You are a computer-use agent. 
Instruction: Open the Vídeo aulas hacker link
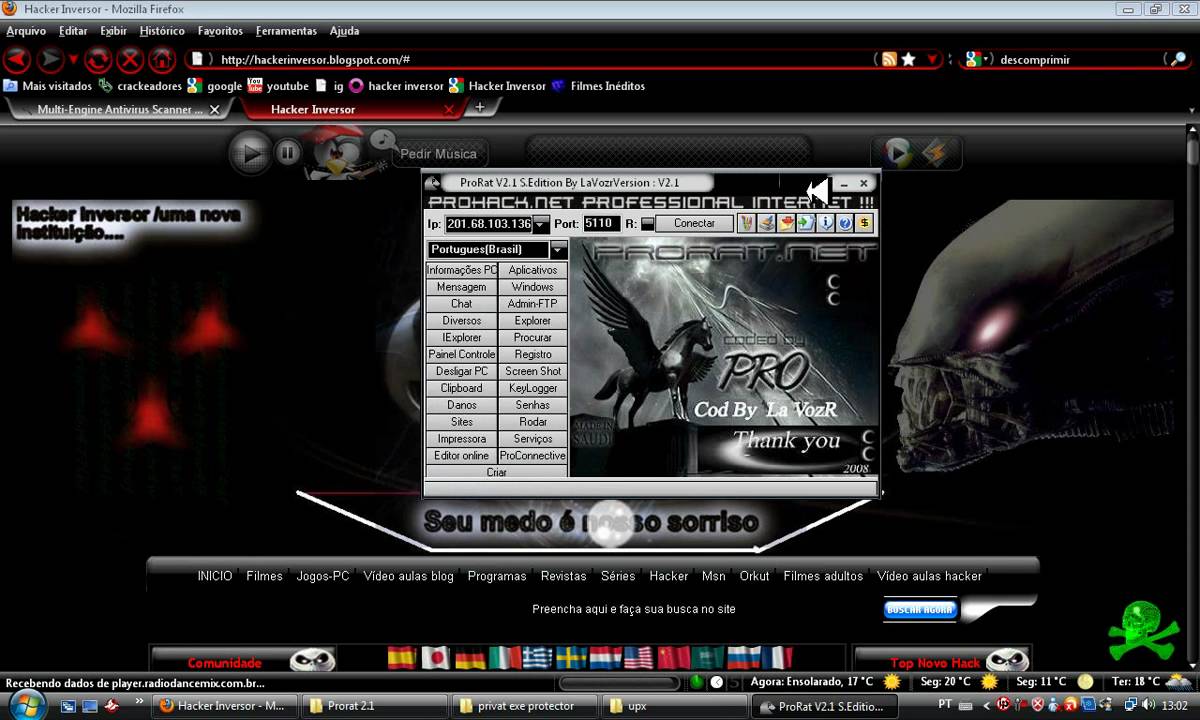pyautogui.click(x=929, y=576)
